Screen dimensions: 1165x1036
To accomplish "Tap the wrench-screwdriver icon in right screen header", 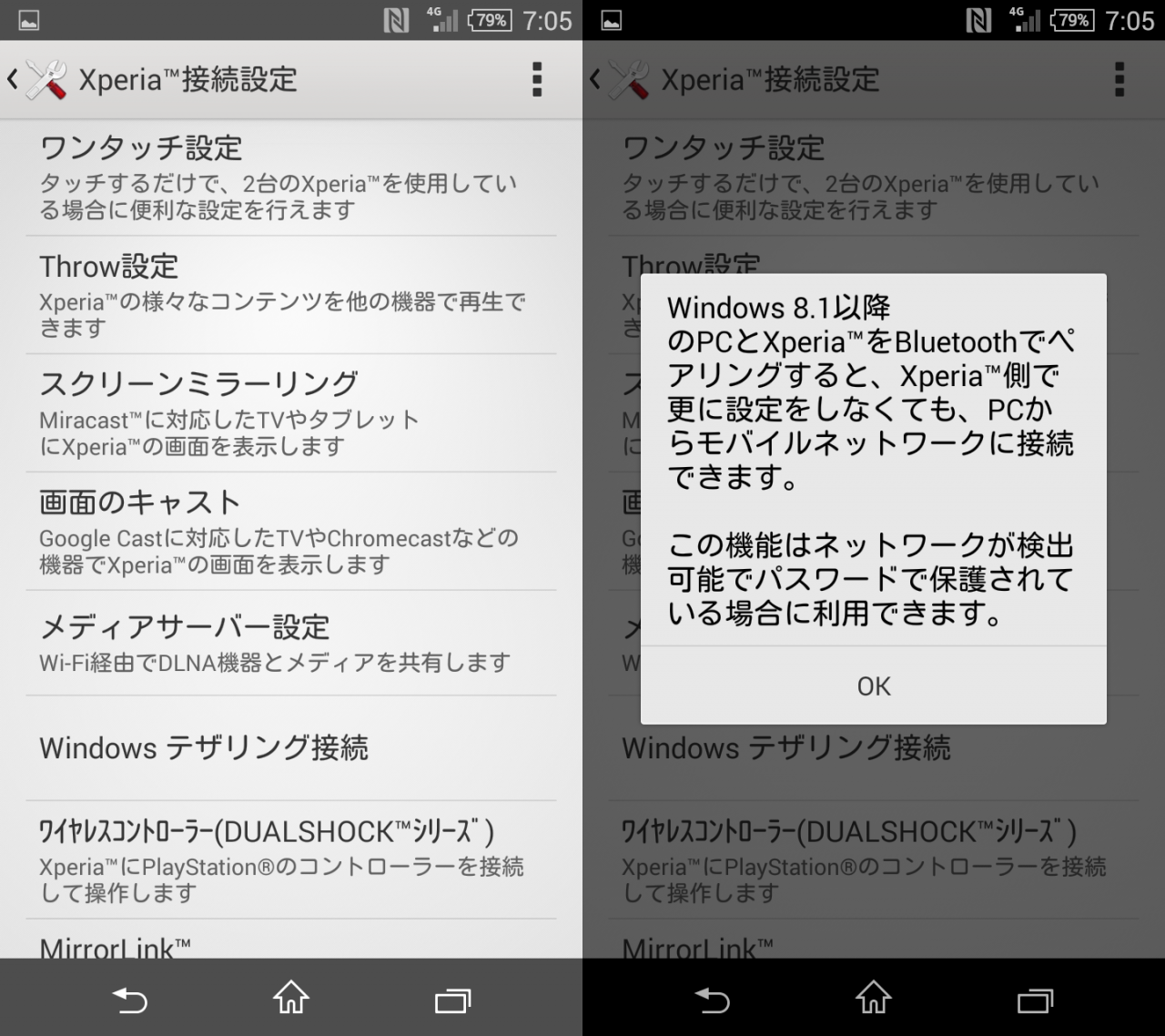I will [628, 79].
